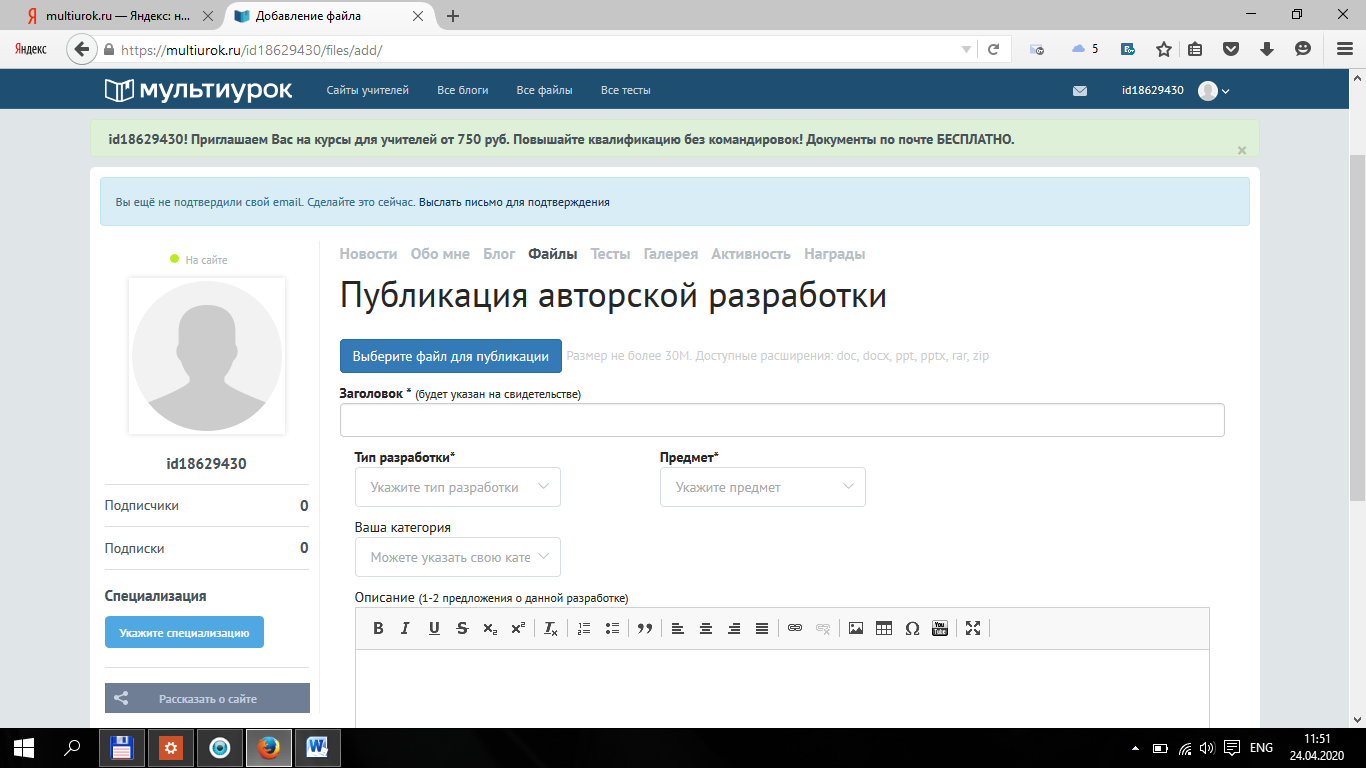This screenshot has height=768, width=1366.
Task: Switch to the Новости profile tab
Action: 368,254
